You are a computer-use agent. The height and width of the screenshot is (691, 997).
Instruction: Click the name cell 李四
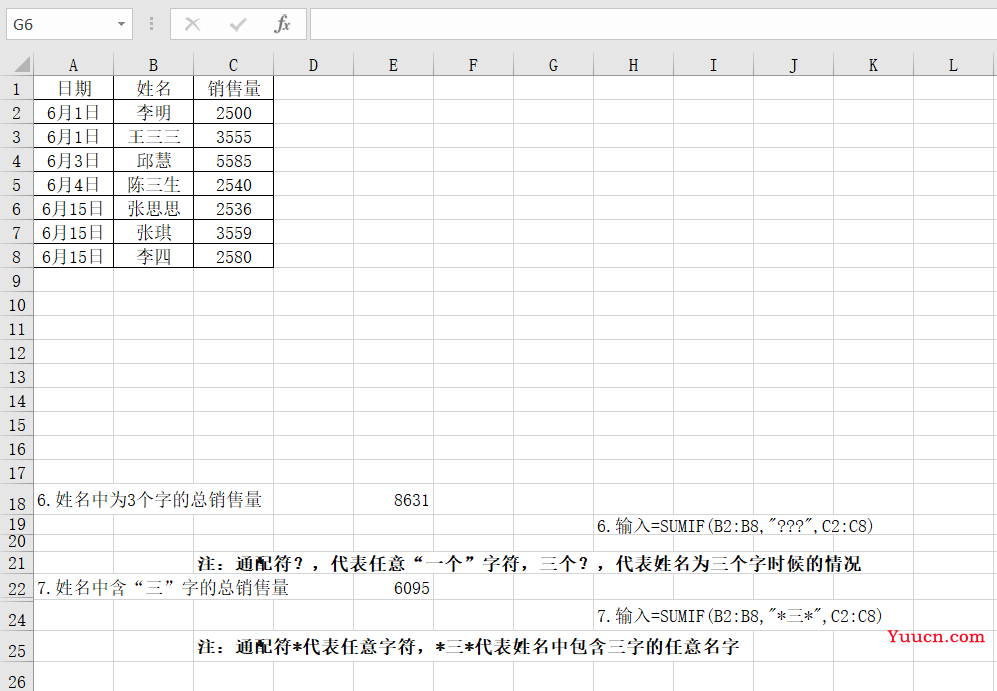[x=153, y=256]
